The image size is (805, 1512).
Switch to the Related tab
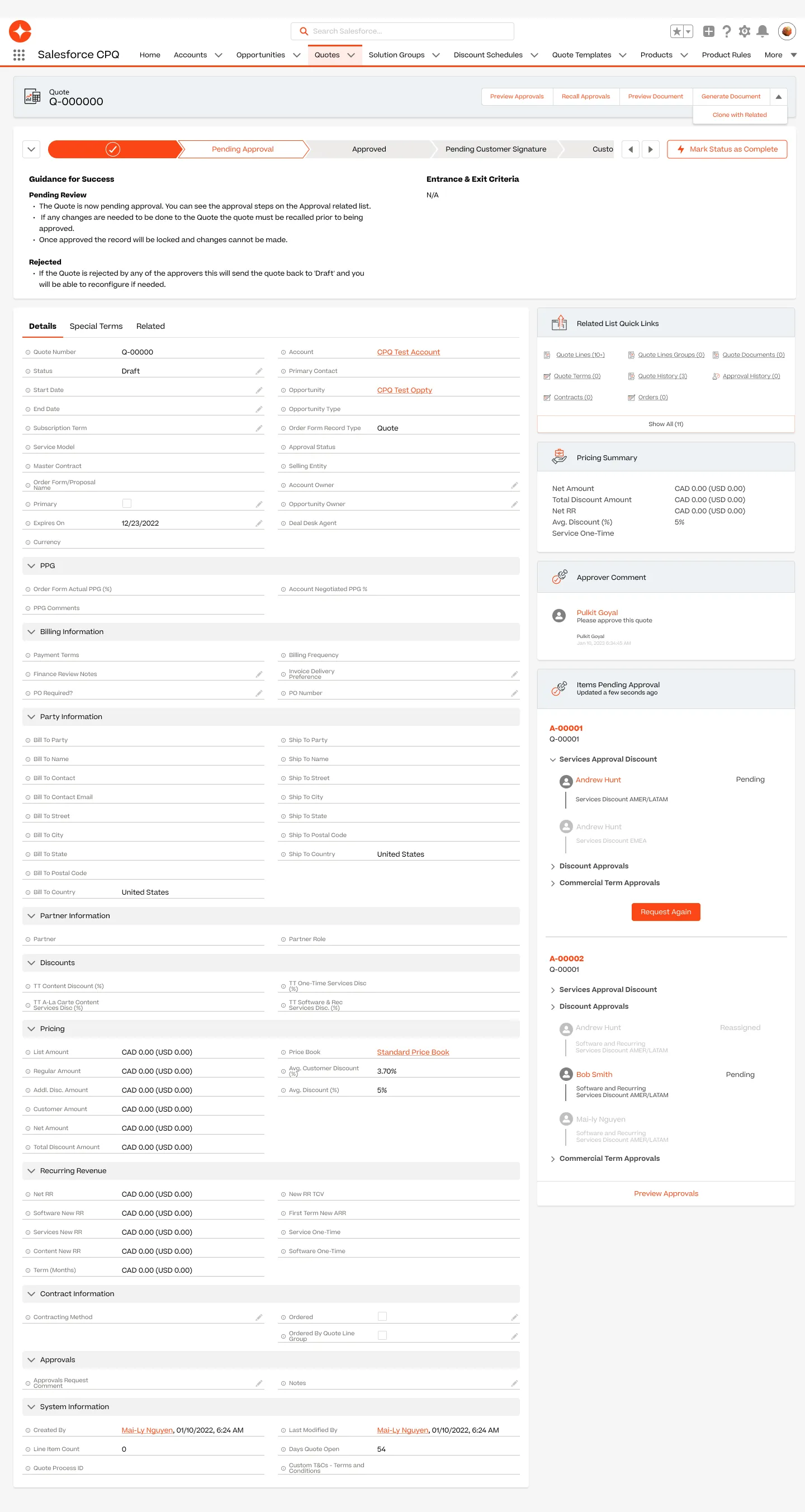coord(150,327)
